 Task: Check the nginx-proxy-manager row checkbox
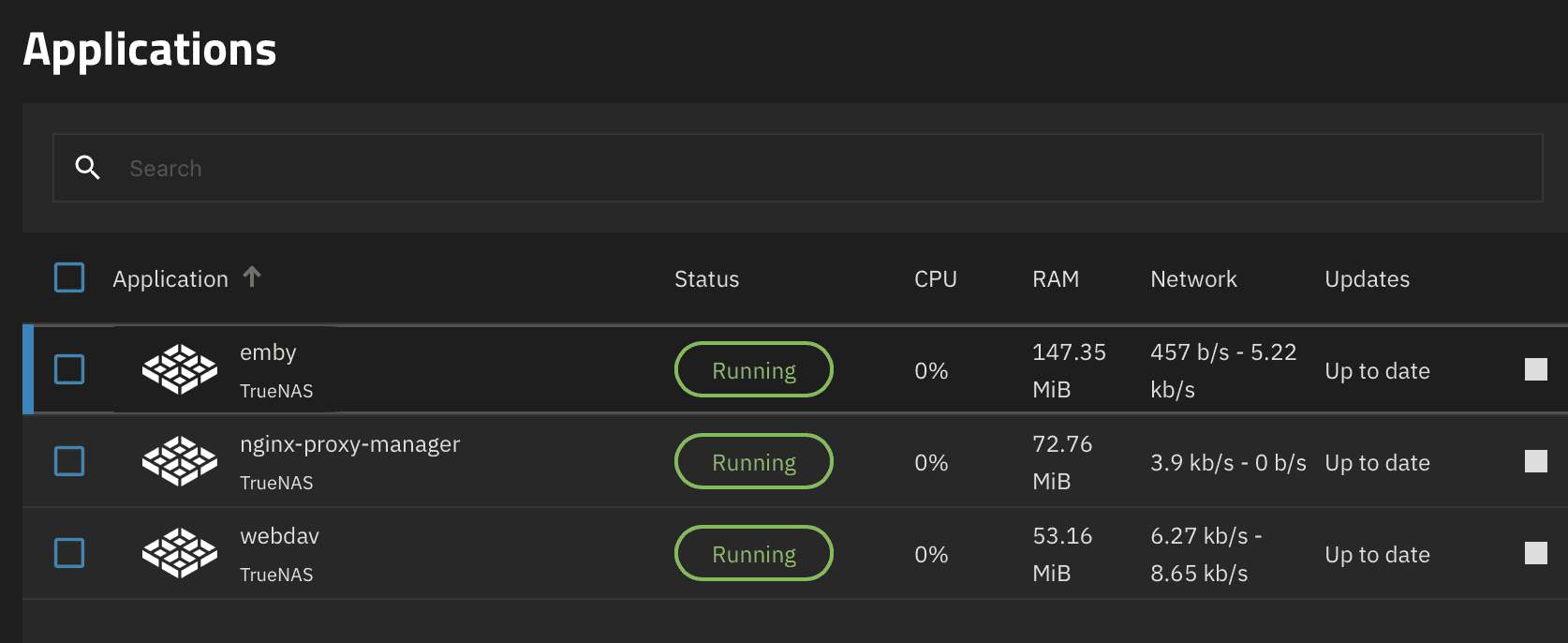[69, 461]
